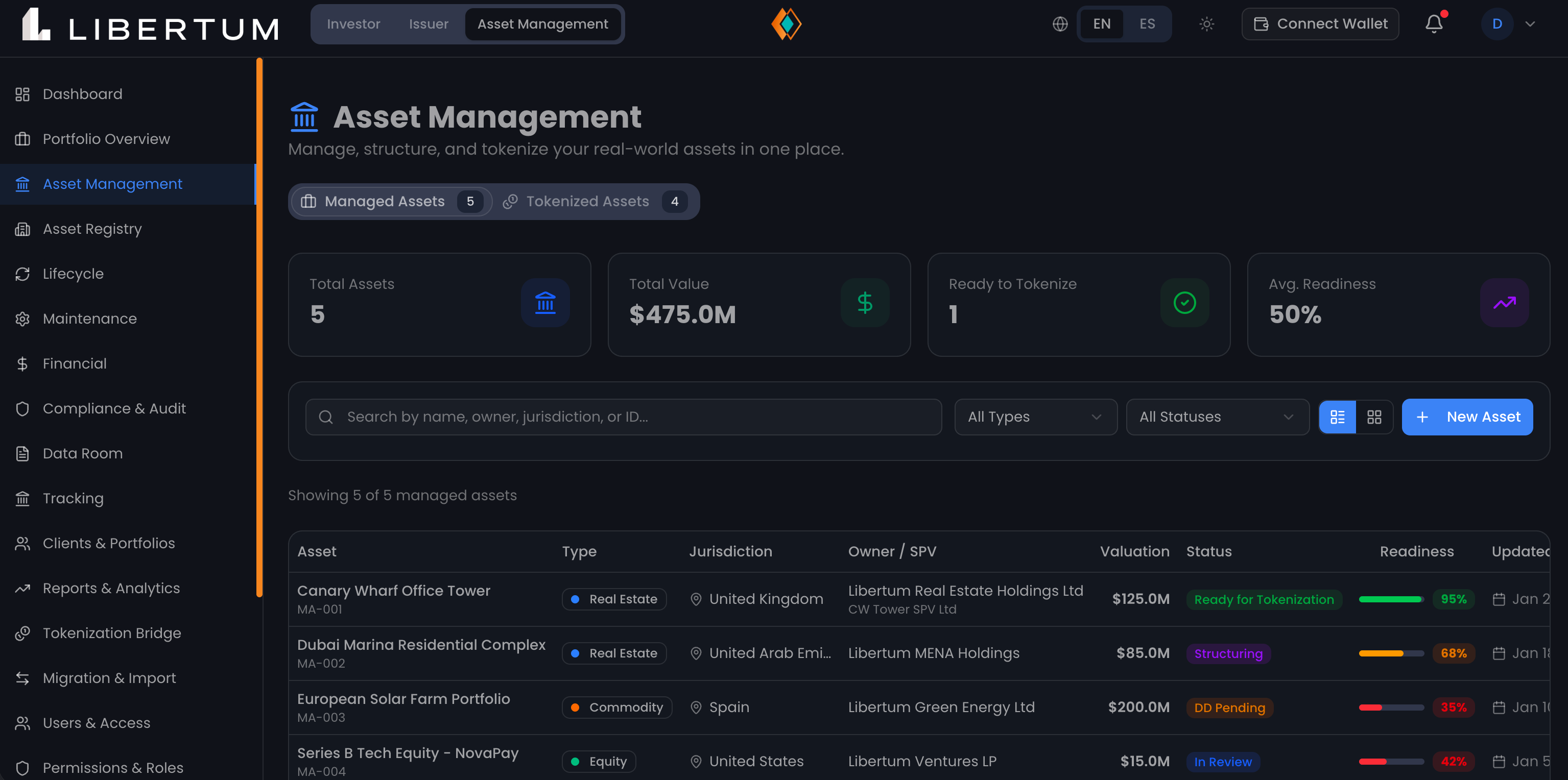This screenshot has height=780, width=1568.
Task: Click the Maintenance gear icon
Action: click(22, 319)
